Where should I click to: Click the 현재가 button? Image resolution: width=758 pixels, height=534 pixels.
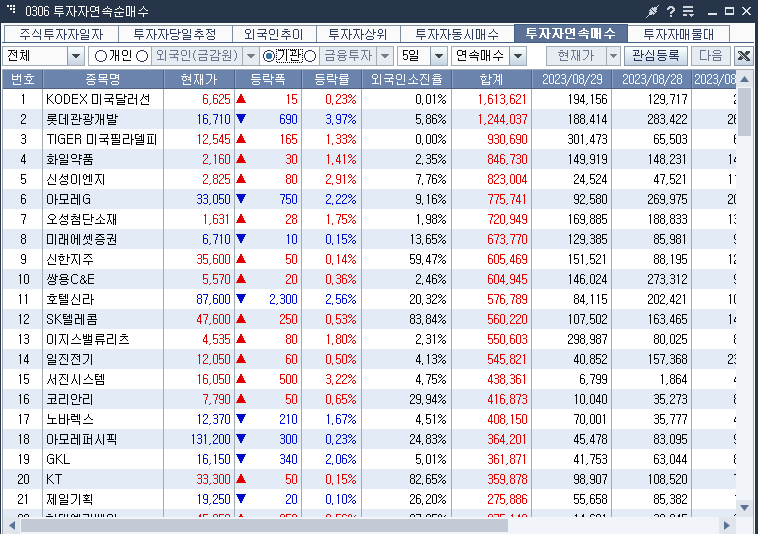click(x=576, y=56)
